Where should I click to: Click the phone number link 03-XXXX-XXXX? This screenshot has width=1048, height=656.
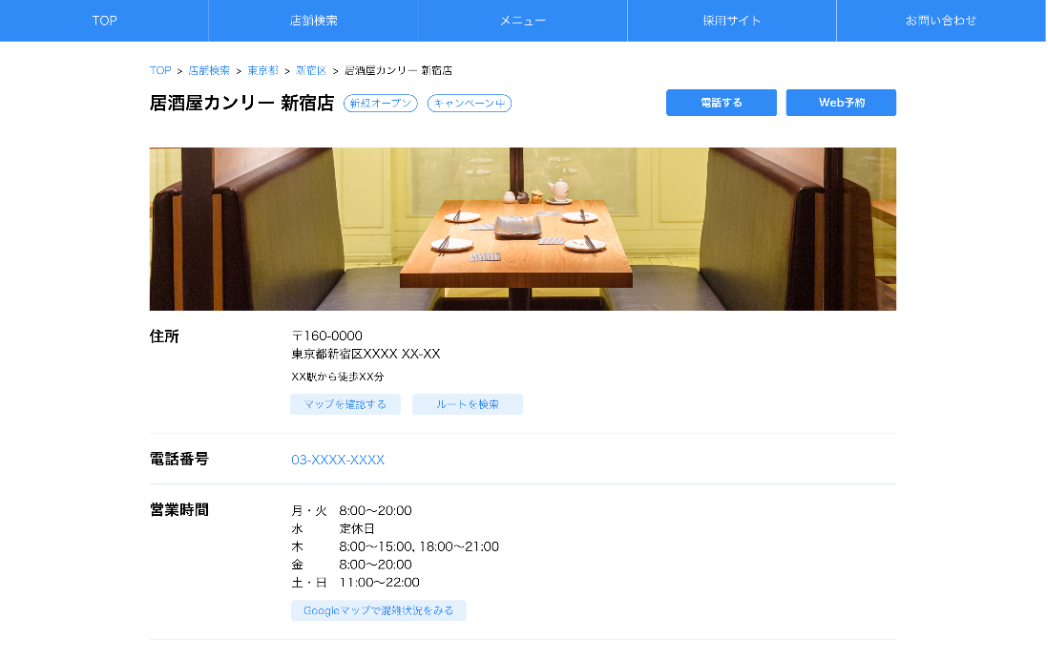click(338, 460)
